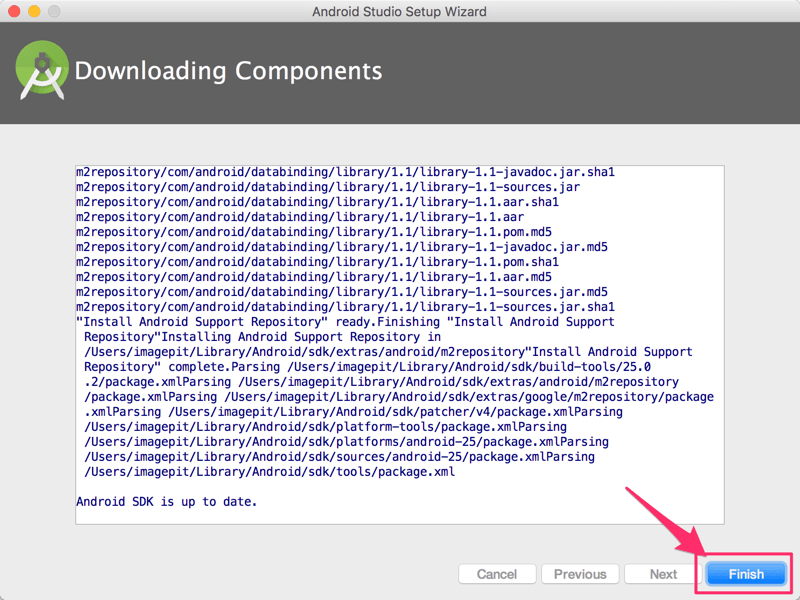The width and height of the screenshot is (800, 600).
Task: Click the Previous button
Action: pos(580,574)
